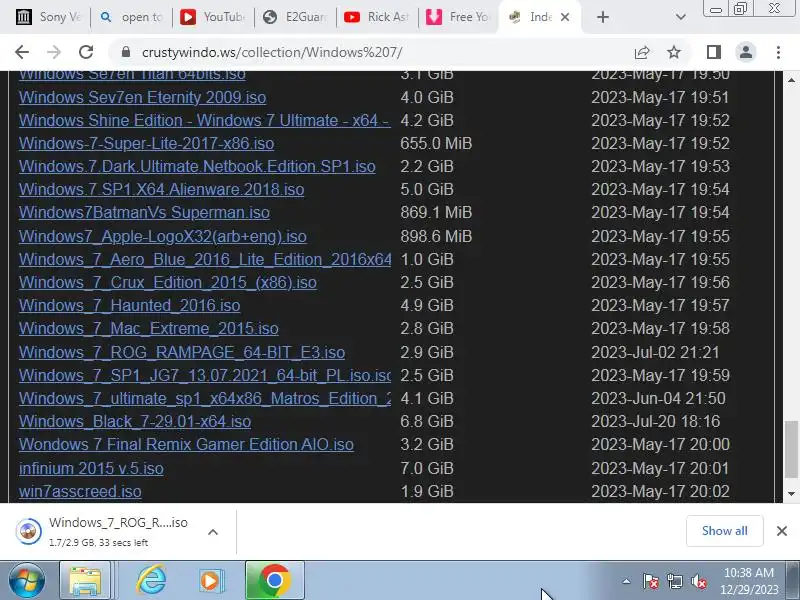This screenshot has width=800, height=600.
Task: Close the Index tab
Action: pyautogui.click(x=565, y=17)
